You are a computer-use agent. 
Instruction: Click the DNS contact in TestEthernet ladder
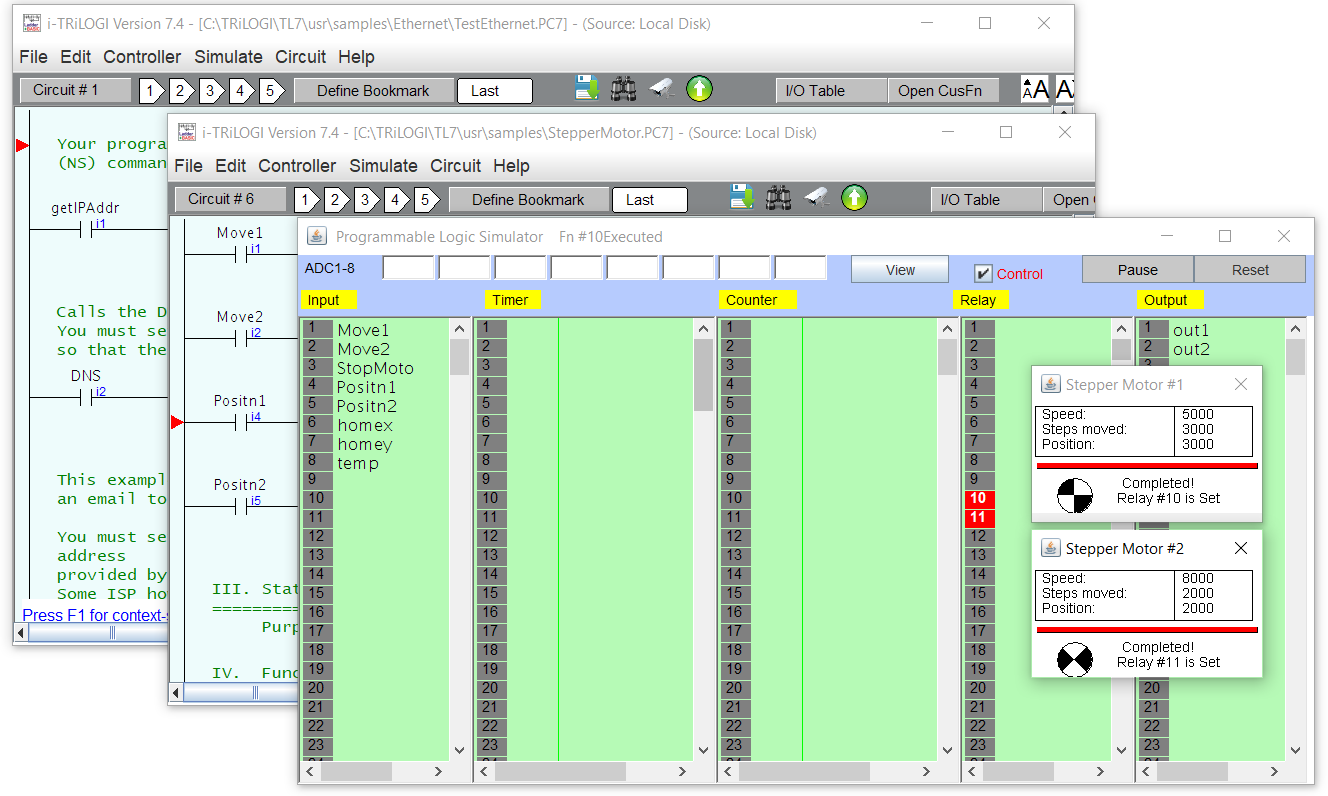86,397
